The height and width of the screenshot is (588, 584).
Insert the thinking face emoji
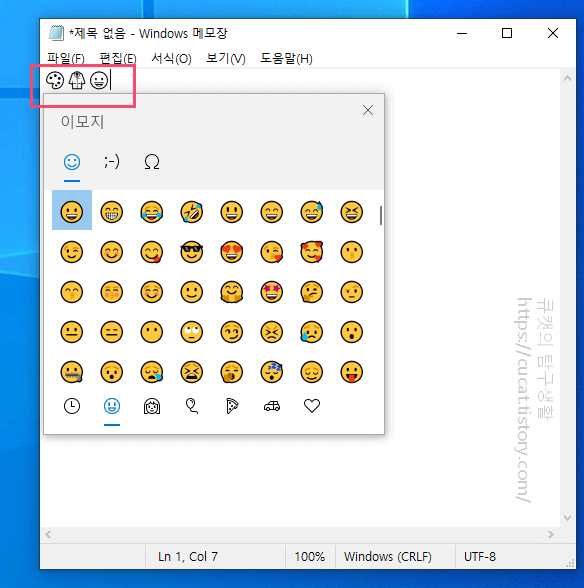point(312,292)
